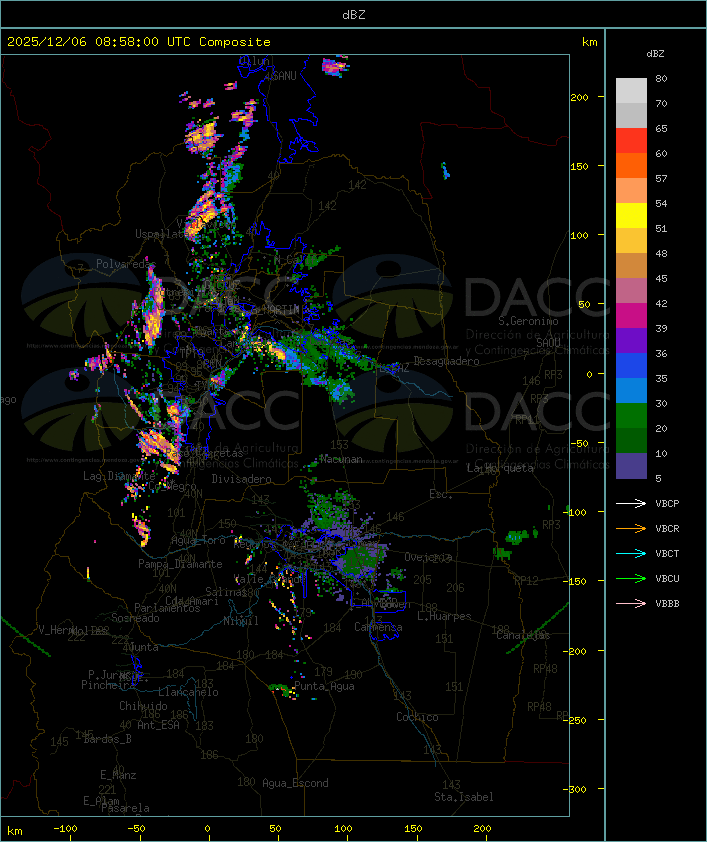707x842 pixels.
Task: Click the white VBCP arrow icon
Action: (x=631, y=503)
